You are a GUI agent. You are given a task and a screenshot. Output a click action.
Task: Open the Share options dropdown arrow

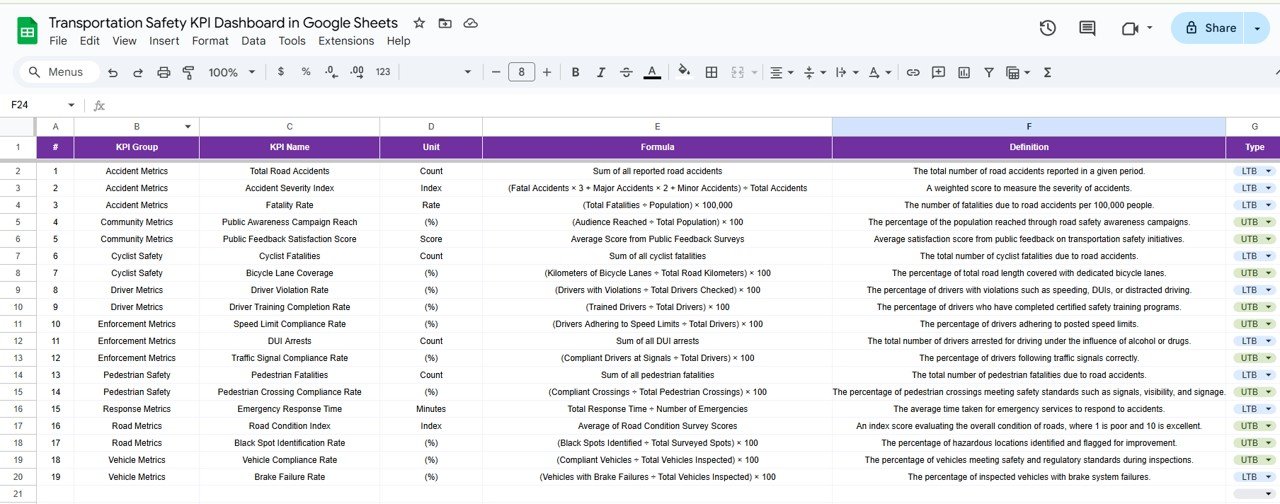click(x=1257, y=28)
